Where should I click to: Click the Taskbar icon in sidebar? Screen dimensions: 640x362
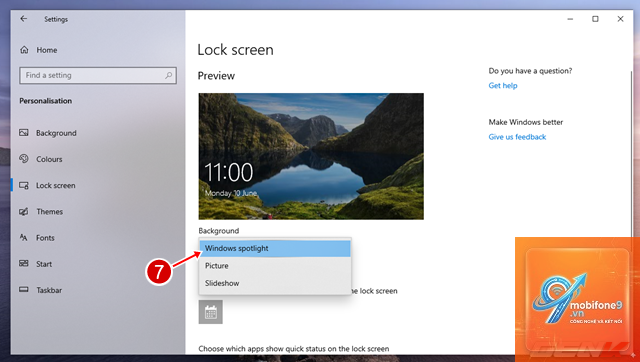(24, 290)
